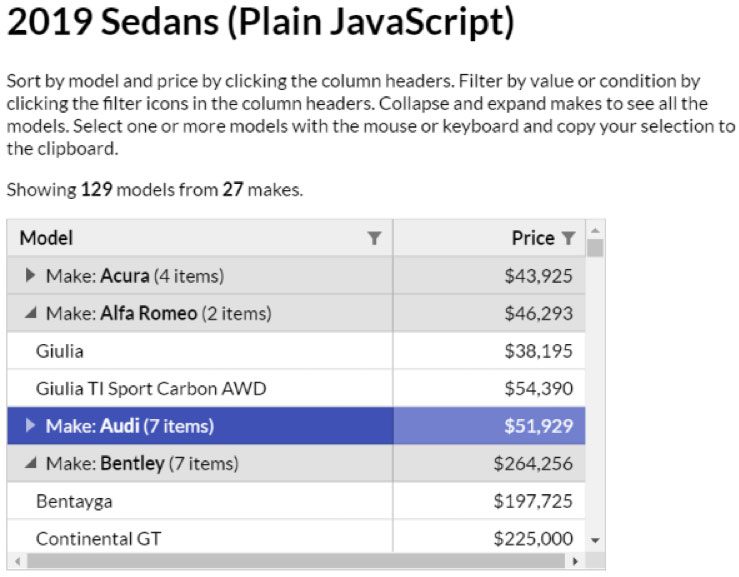Click the vertical scrollbar up arrow
Screen dimensions: 739x577
click(595, 231)
